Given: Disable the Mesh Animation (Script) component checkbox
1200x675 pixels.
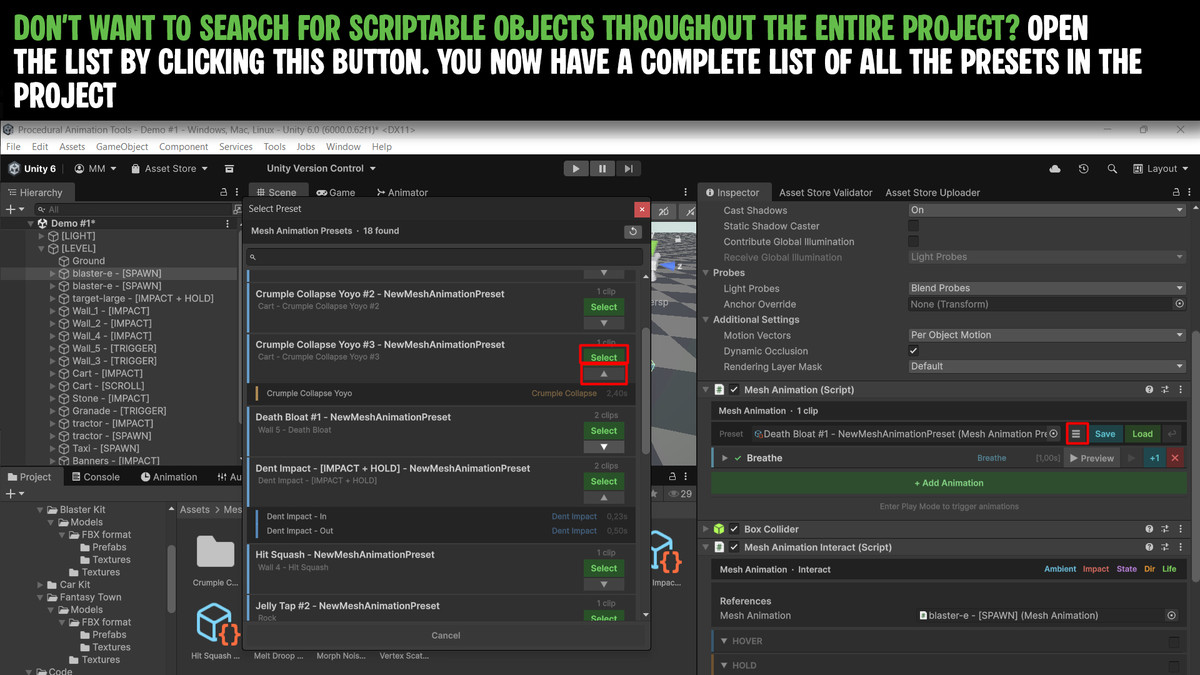Looking at the screenshot, I should pos(734,390).
